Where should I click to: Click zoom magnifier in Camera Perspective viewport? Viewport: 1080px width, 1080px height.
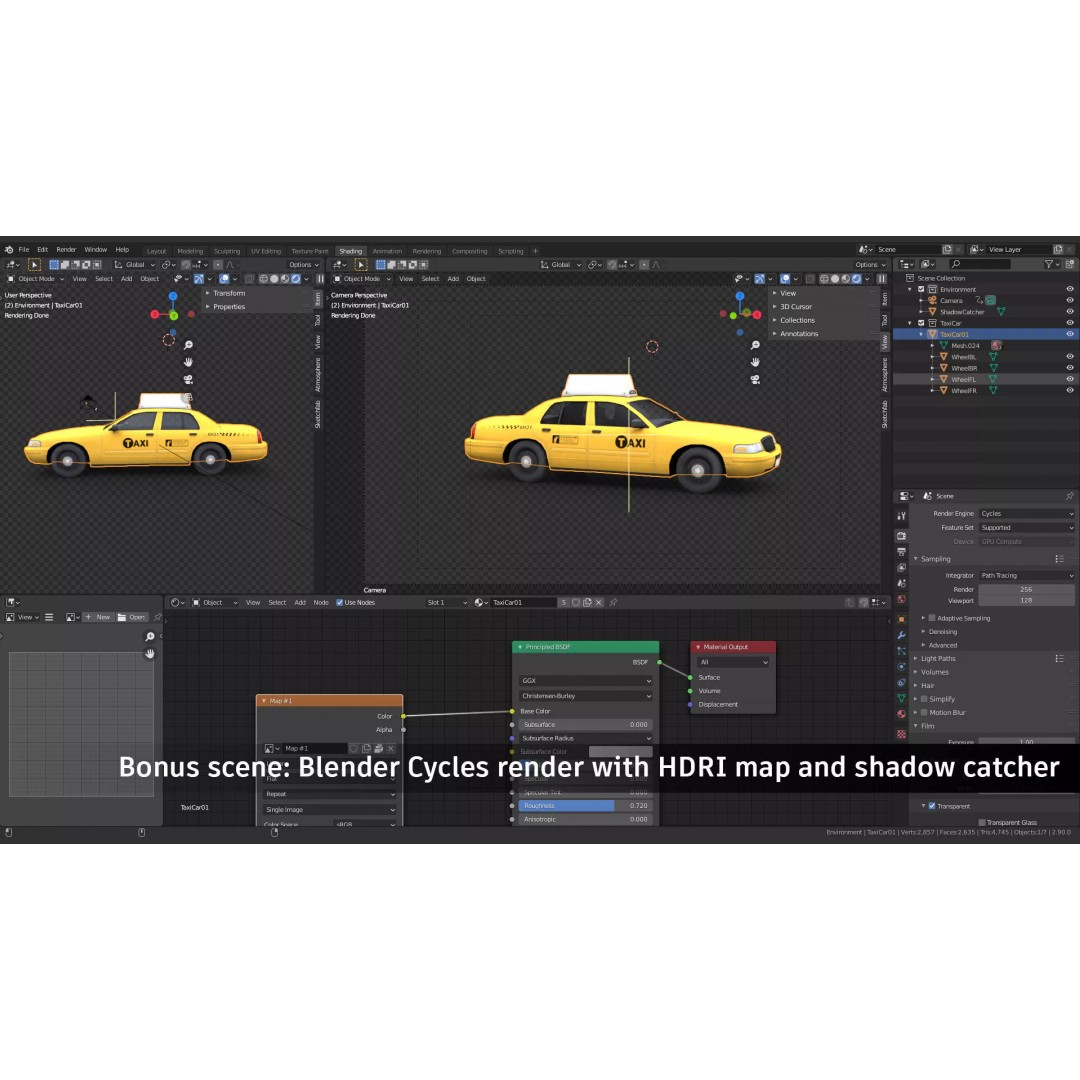point(756,345)
